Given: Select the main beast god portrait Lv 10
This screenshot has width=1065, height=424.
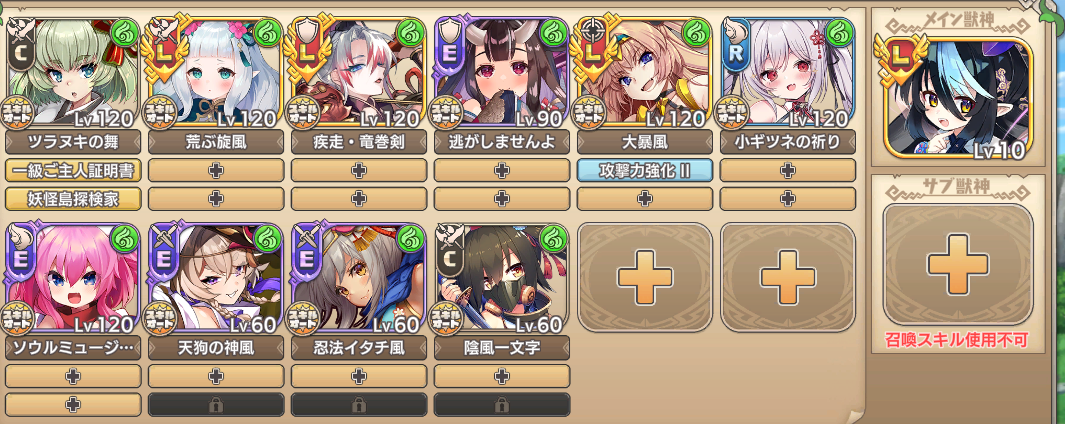Looking at the screenshot, I should (958, 99).
